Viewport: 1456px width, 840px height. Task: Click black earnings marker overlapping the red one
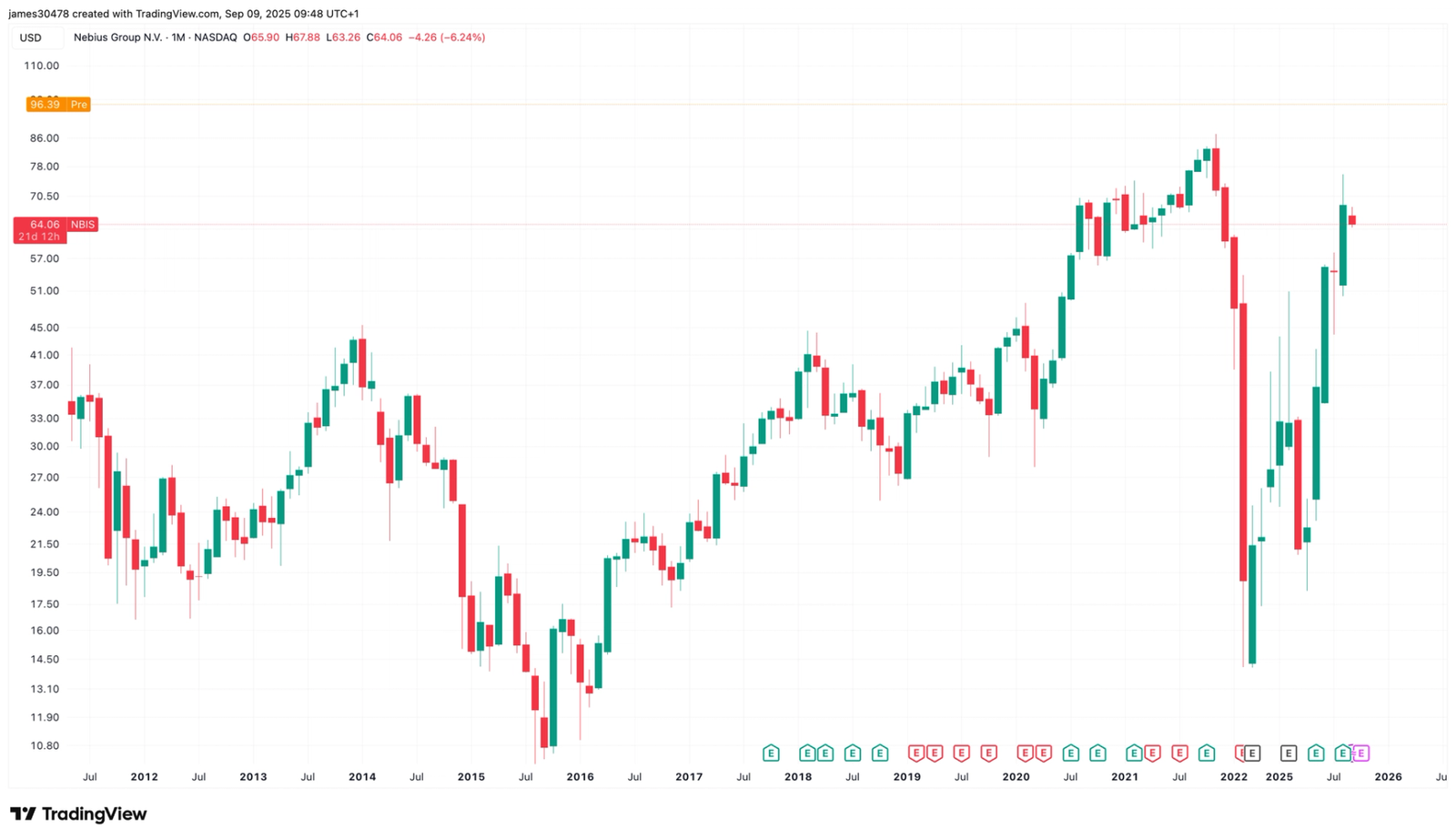(1253, 753)
